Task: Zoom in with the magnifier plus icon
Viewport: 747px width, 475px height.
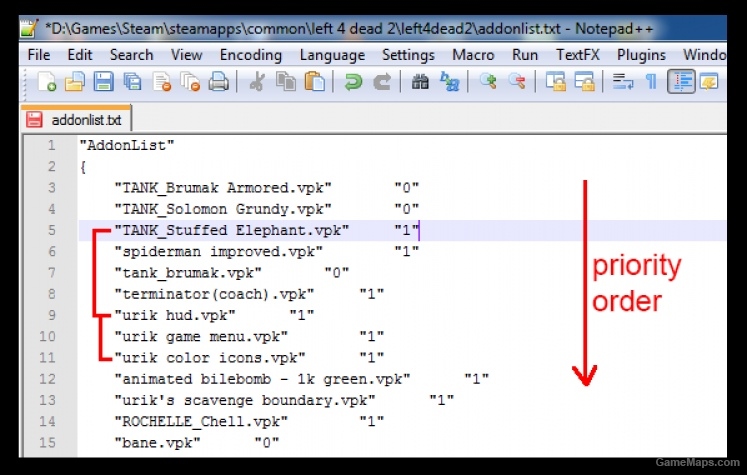Action: point(488,81)
